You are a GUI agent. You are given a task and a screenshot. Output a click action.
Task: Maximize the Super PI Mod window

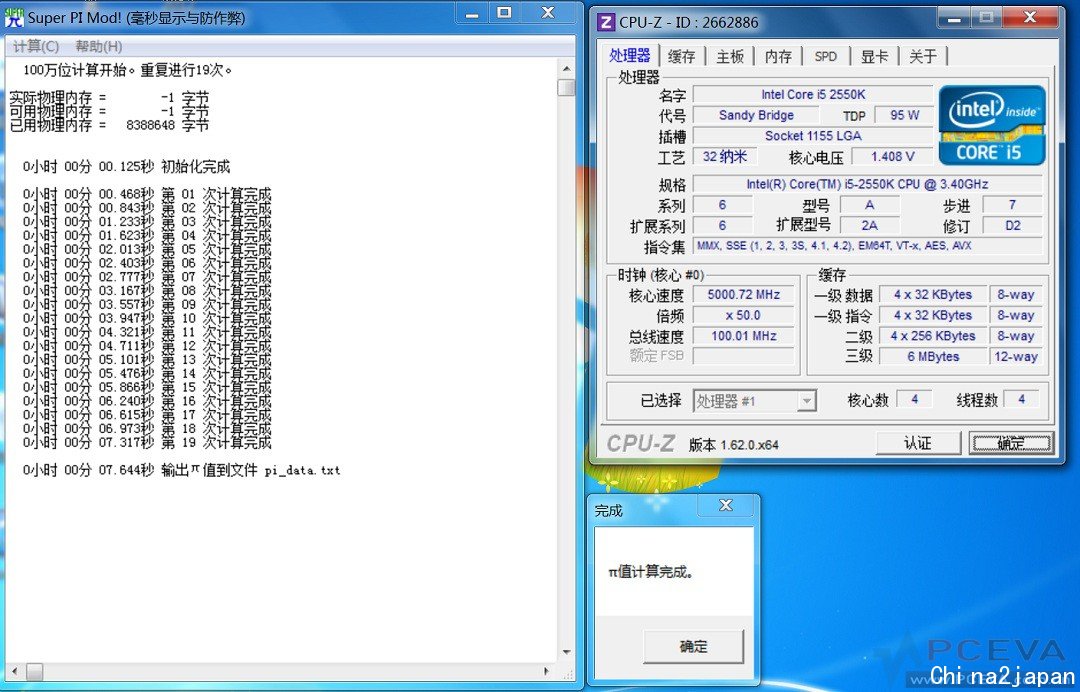(x=505, y=14)
